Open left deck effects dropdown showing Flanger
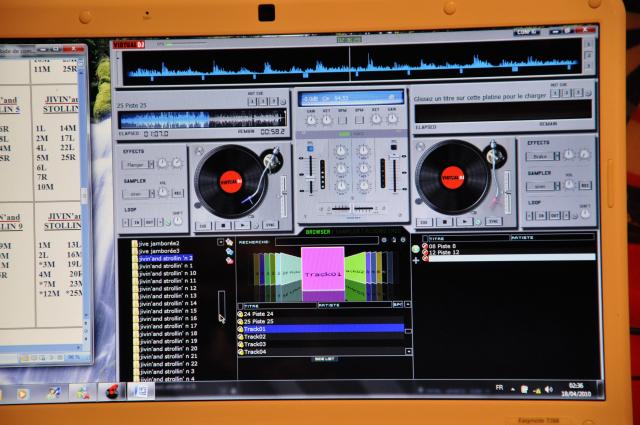Image resolution: width=640 pixels, height=425 pixels. pos(137,165)
